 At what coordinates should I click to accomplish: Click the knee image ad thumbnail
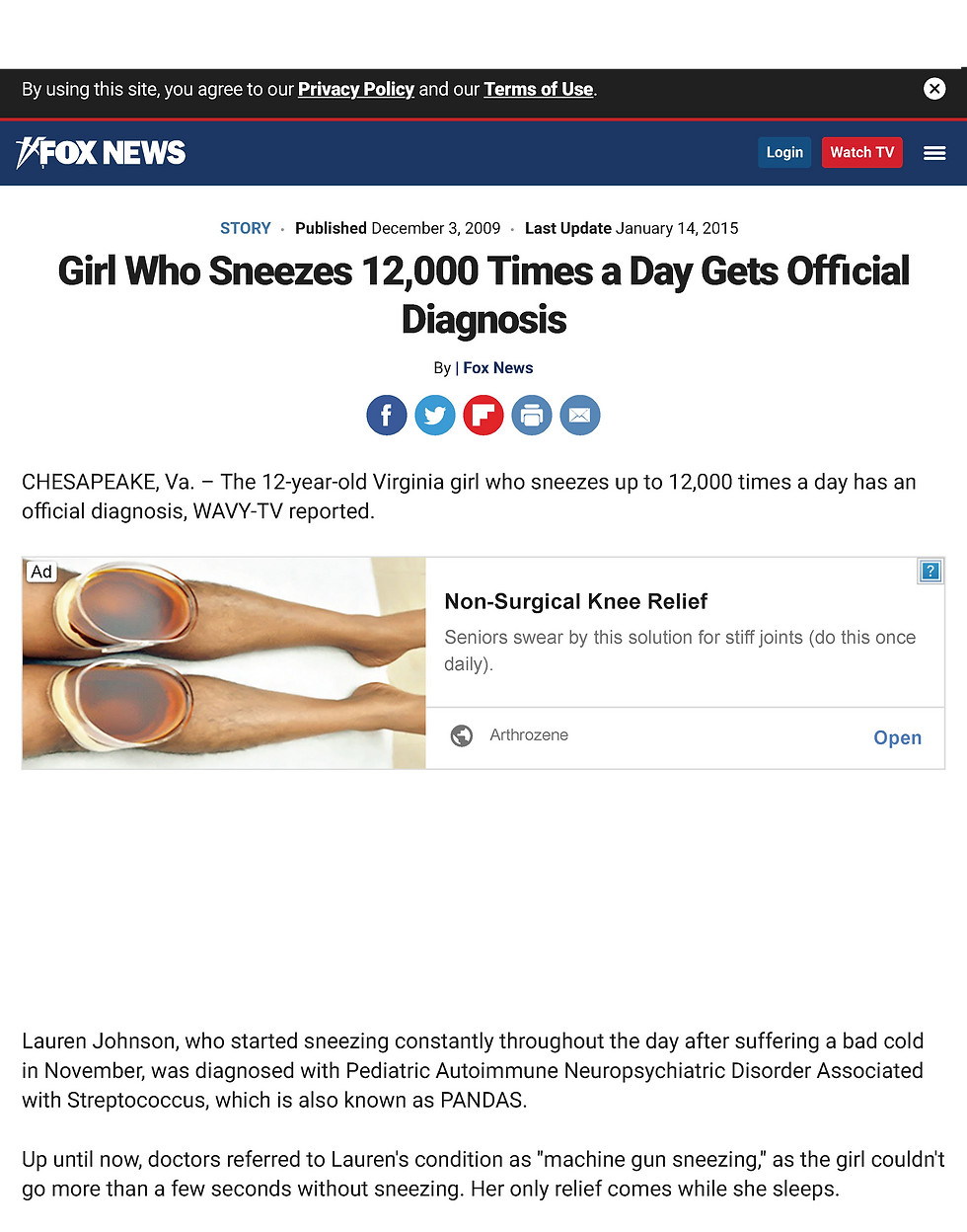click(x=224, y=663)
